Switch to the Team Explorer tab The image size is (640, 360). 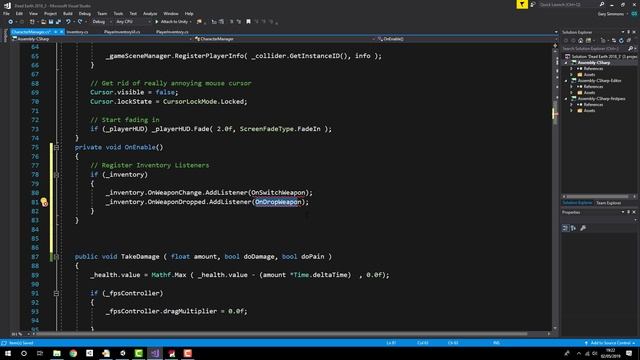608,203
